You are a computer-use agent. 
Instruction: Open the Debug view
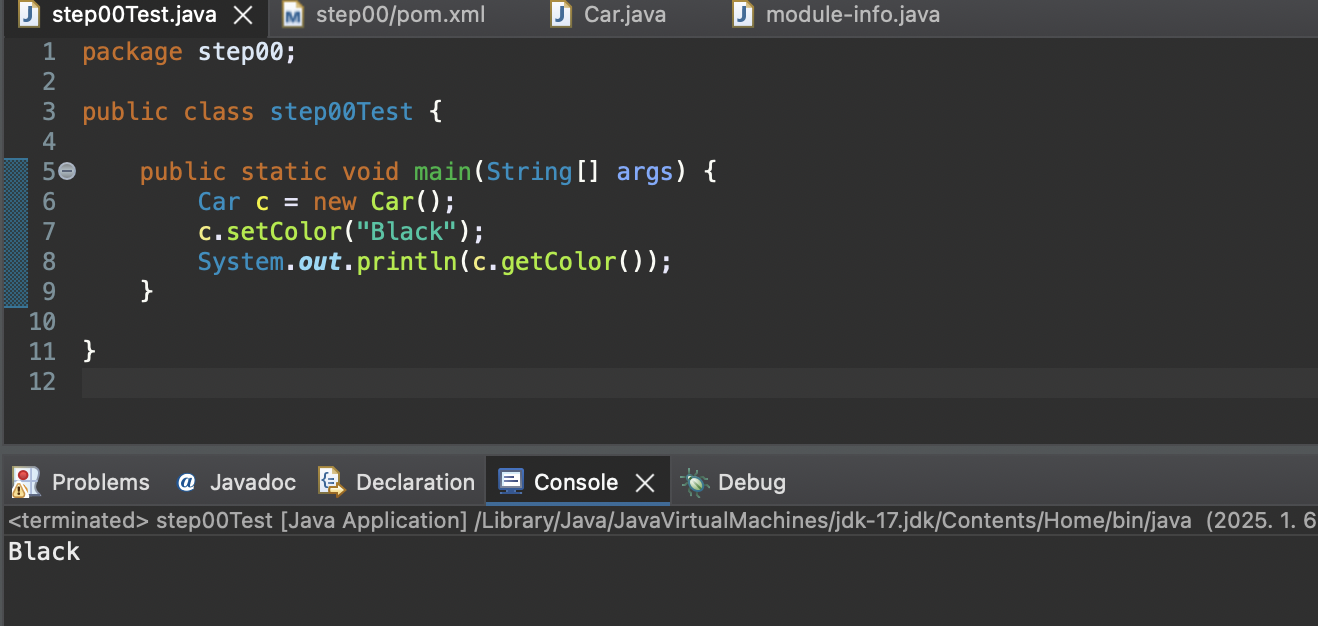752,482
